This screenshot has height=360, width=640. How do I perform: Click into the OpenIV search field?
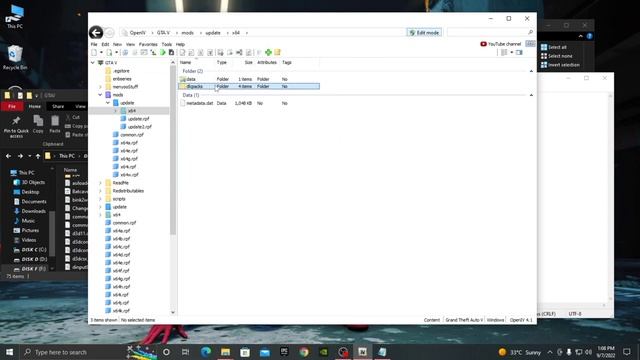click(x=487, y=32)
